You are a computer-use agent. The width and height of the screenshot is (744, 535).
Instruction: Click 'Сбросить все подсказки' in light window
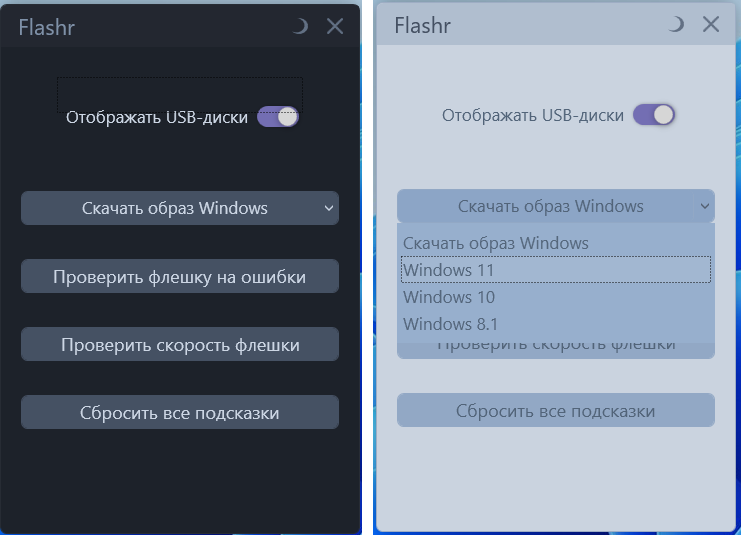pyautogui.click(x=556, y=410)
